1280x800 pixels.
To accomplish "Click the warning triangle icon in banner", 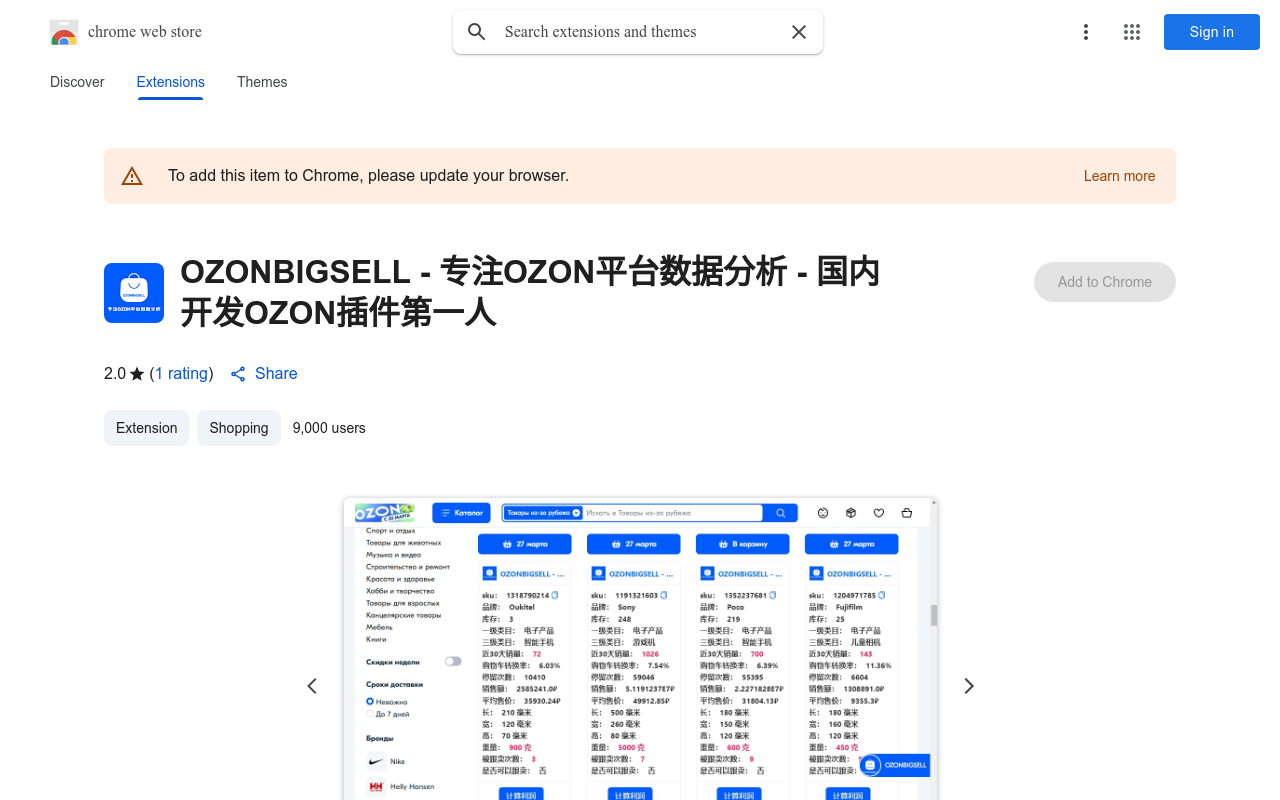I will coord(132,176).
